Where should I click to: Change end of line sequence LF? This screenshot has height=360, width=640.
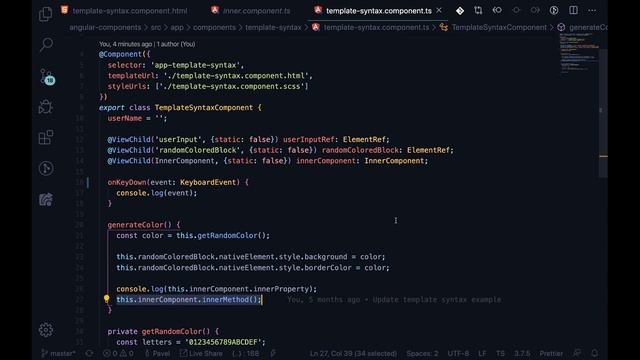click(482, 353)
